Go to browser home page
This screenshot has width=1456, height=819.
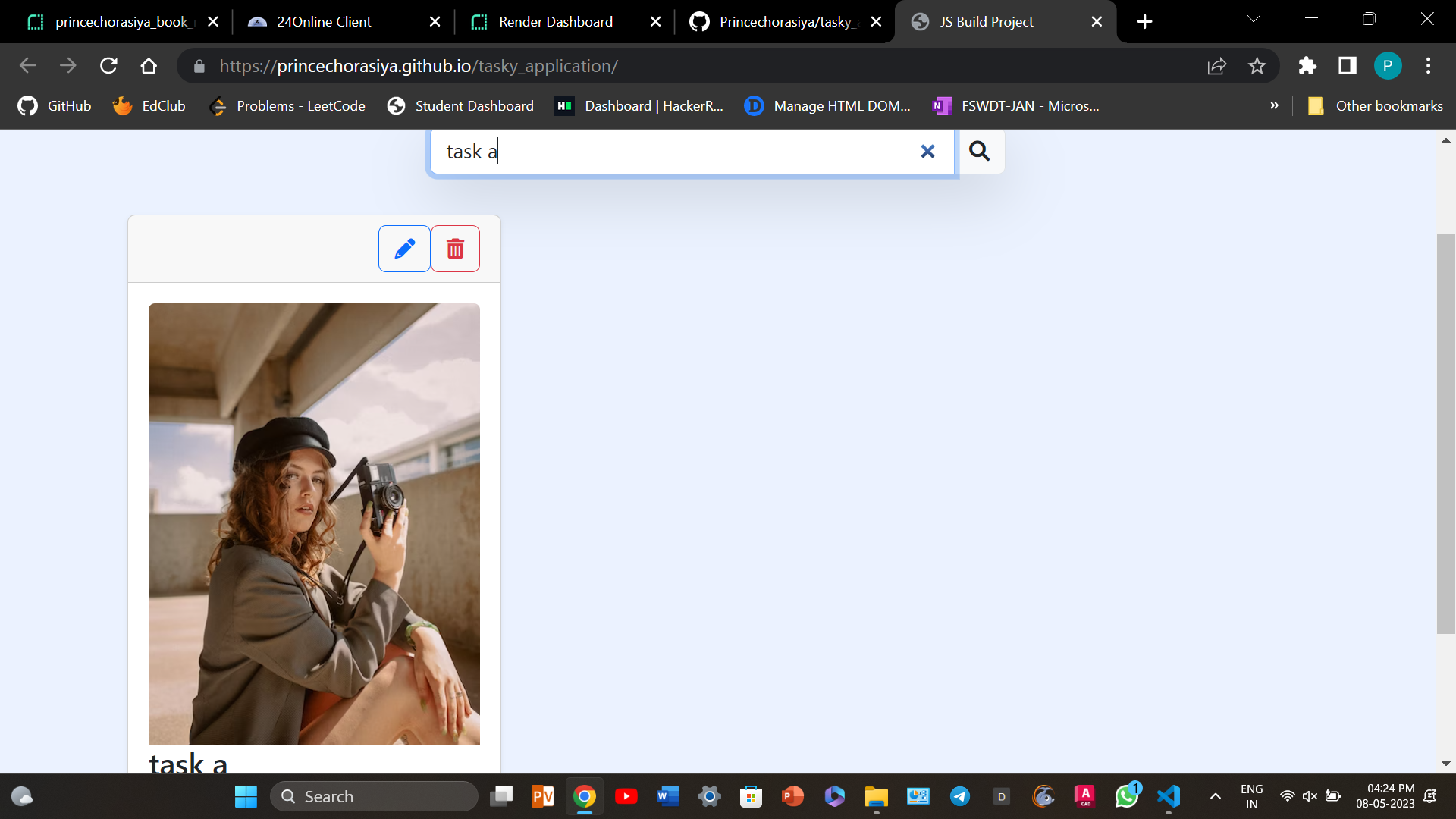coord(149,66)
